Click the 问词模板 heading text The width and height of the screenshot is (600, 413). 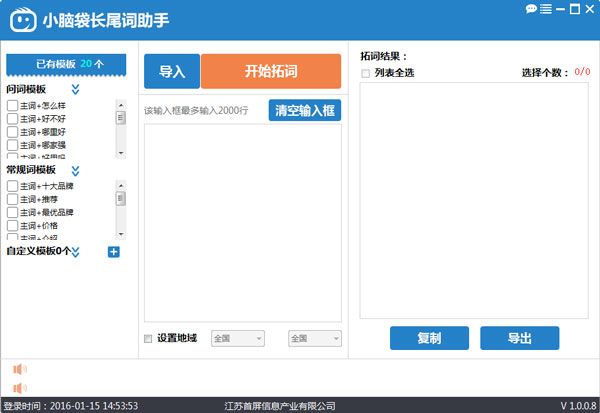point(26,90)
